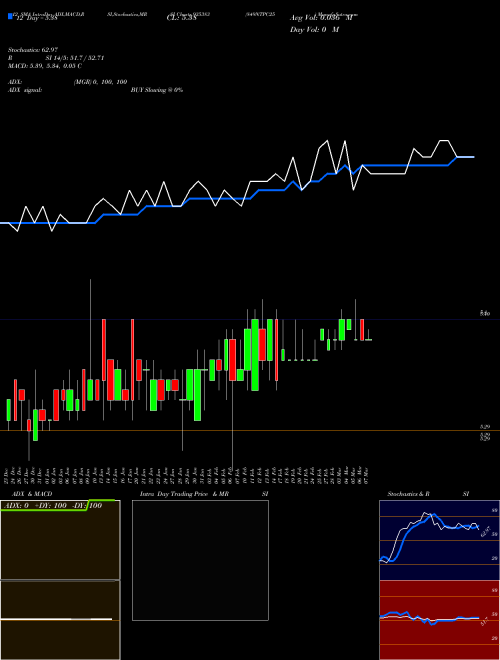
Task: Click the 'BUY Slowing @ 0%' signal text
Action: tap(157, 90)
